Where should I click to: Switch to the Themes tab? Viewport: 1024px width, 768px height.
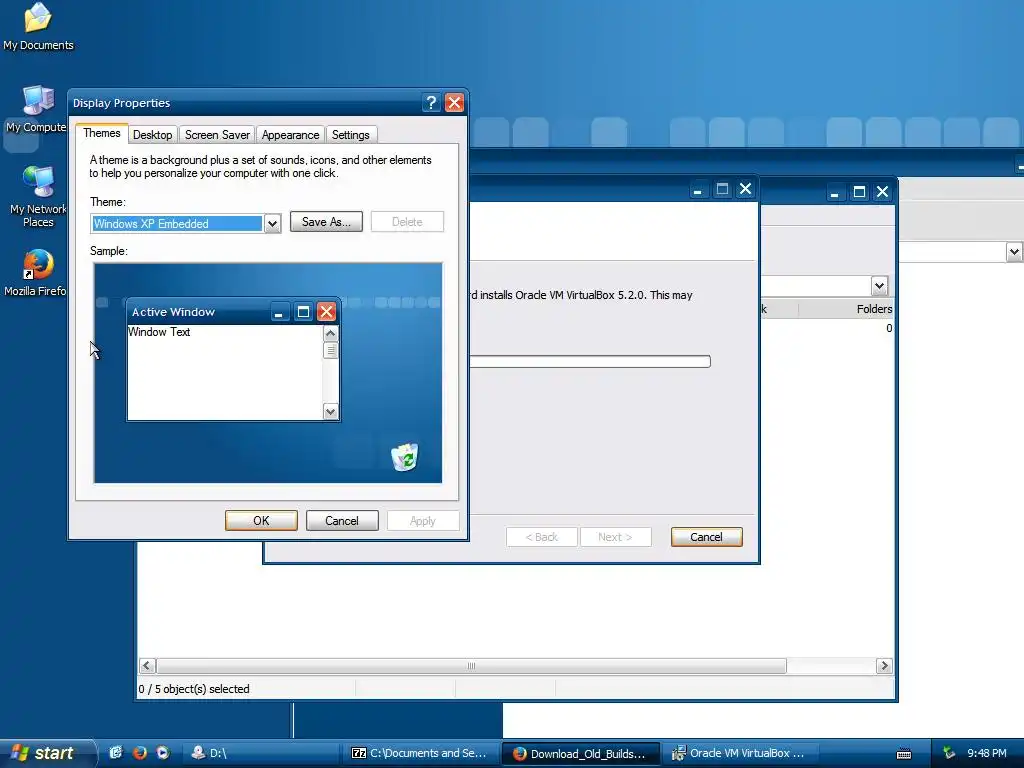[102, 133]
